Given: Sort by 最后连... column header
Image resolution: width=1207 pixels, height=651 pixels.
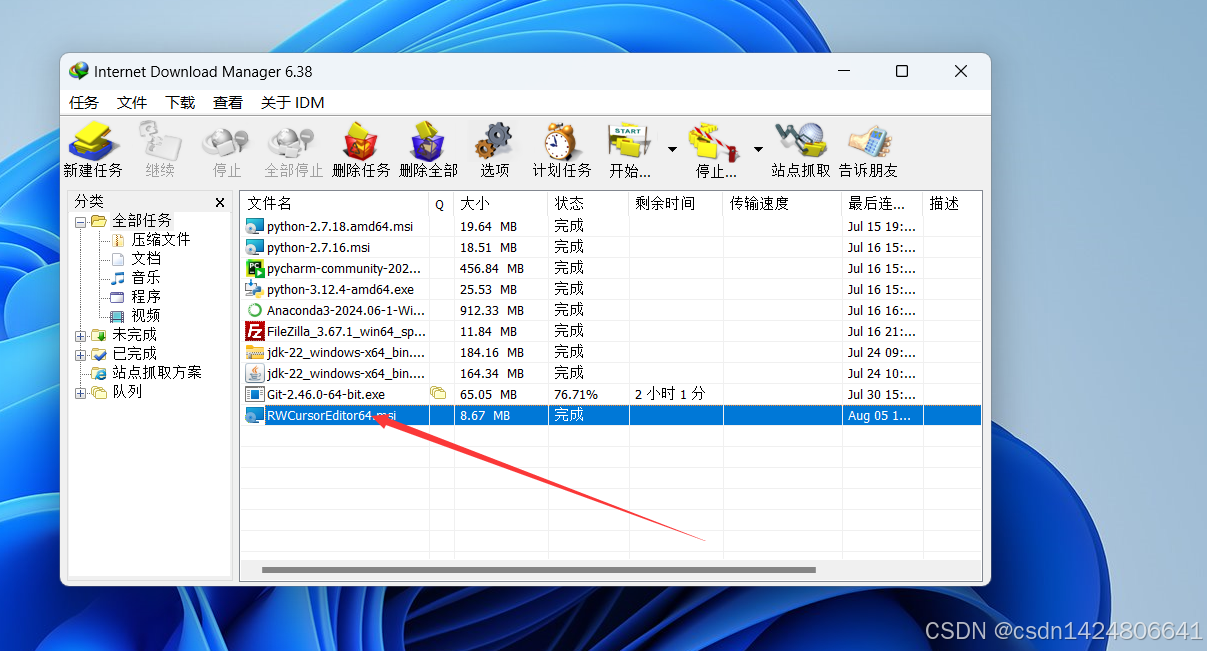Looking at the screenshot, I should coord(882,204).
